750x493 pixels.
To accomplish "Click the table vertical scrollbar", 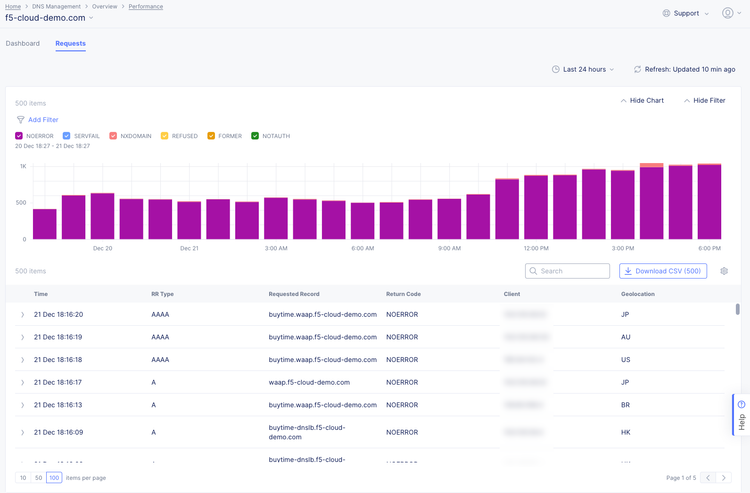I will [x=738, y=310].
